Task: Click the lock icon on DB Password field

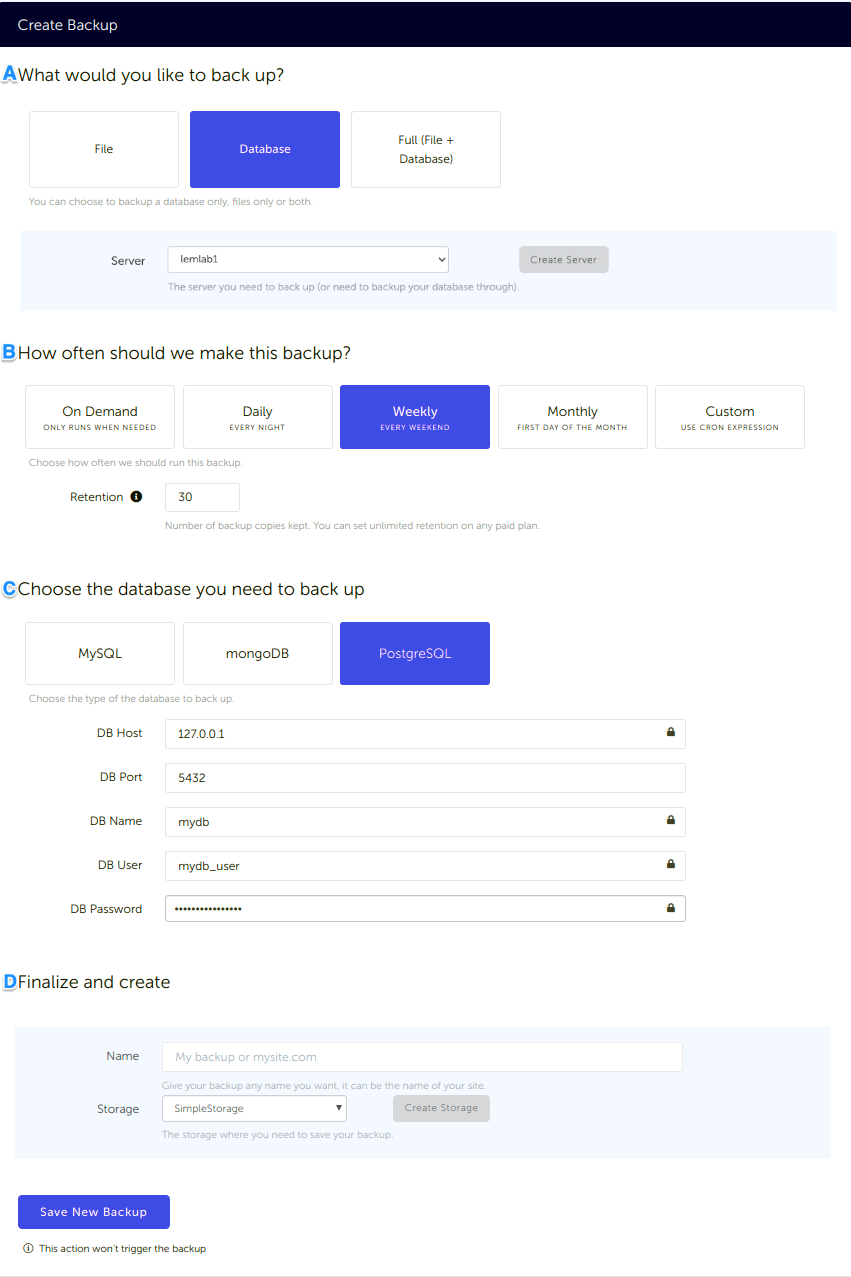Action: pyautogui.click(x=670, y=908)
